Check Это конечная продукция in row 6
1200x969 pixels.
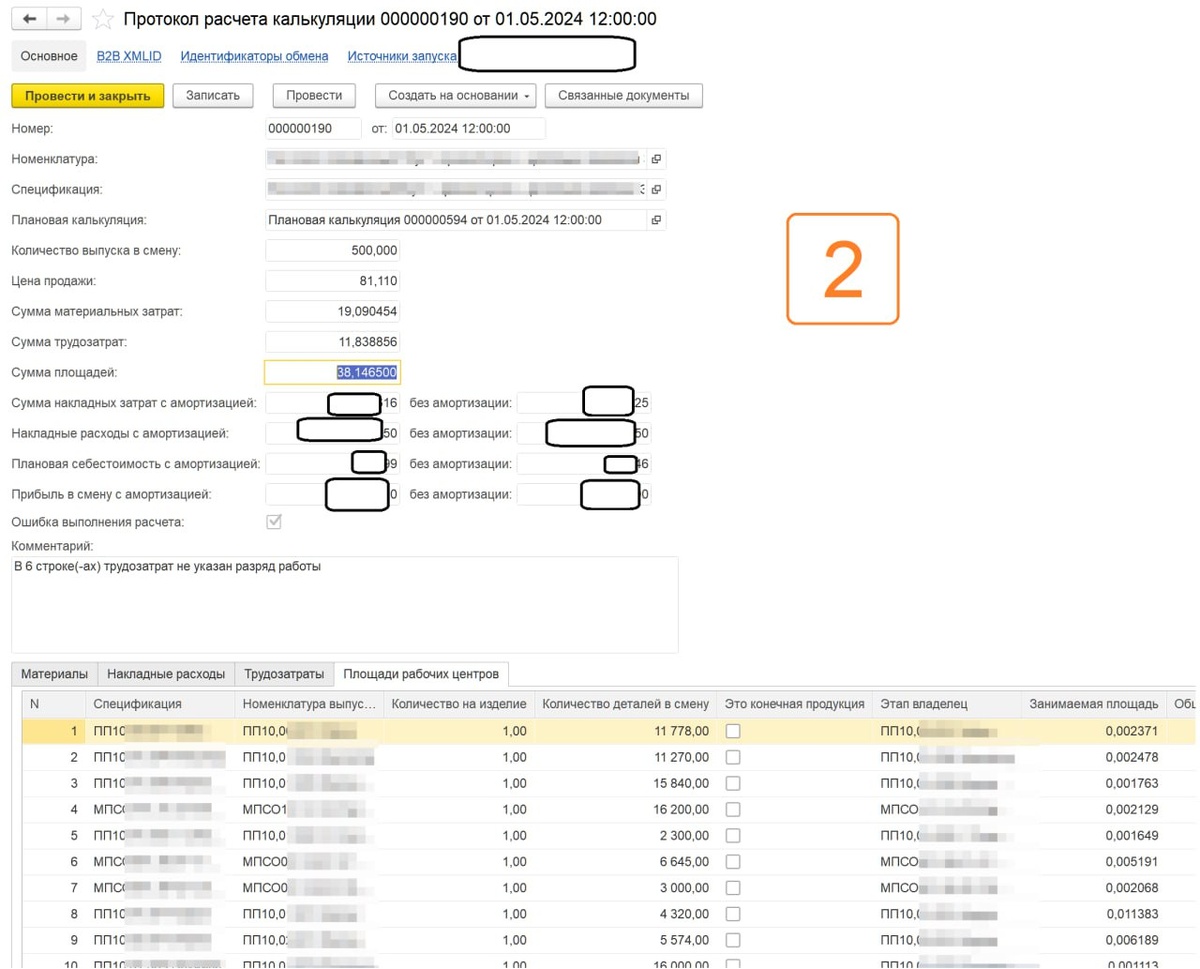(733, 862)
